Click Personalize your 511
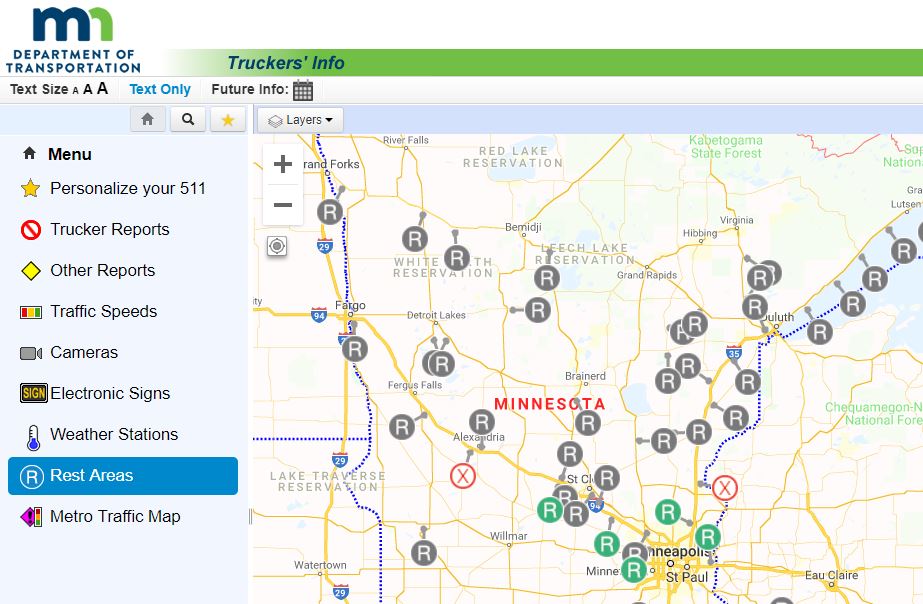This screenshot has width=923, height=604. pyautogui.click(x=128, y=188)
